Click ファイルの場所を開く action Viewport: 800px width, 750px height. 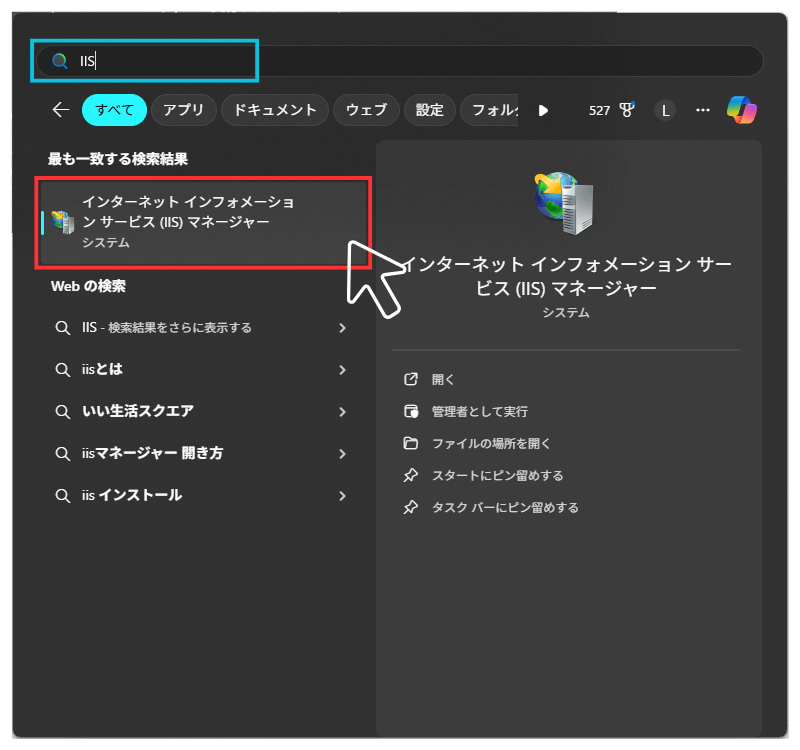click(490, 443)
